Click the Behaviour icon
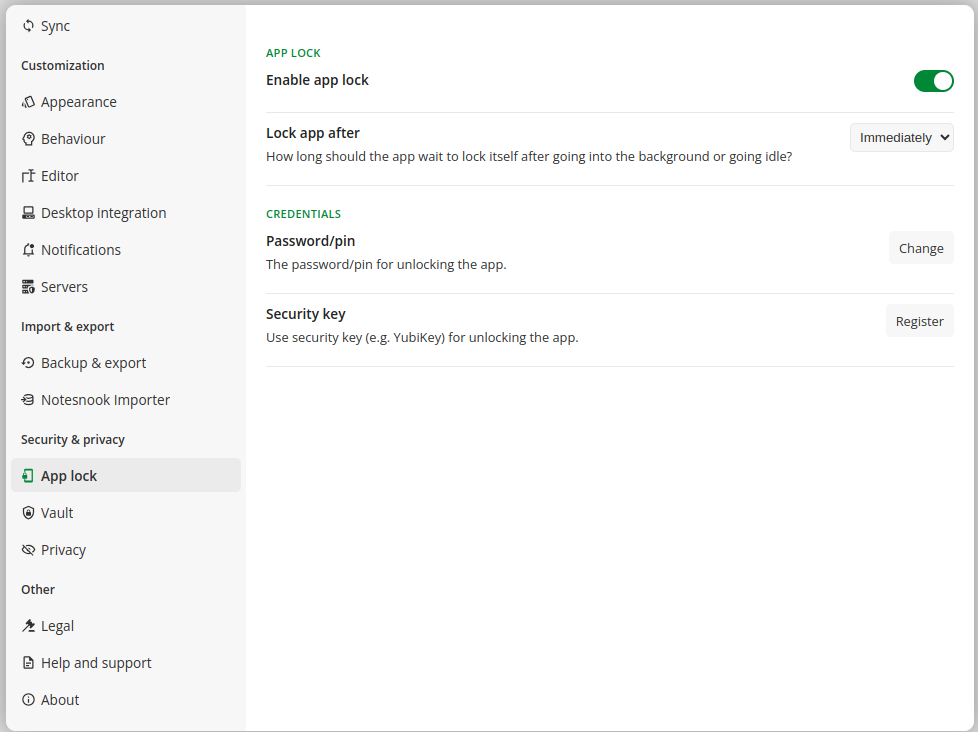 pyautogui.click(x=28, y=139)
